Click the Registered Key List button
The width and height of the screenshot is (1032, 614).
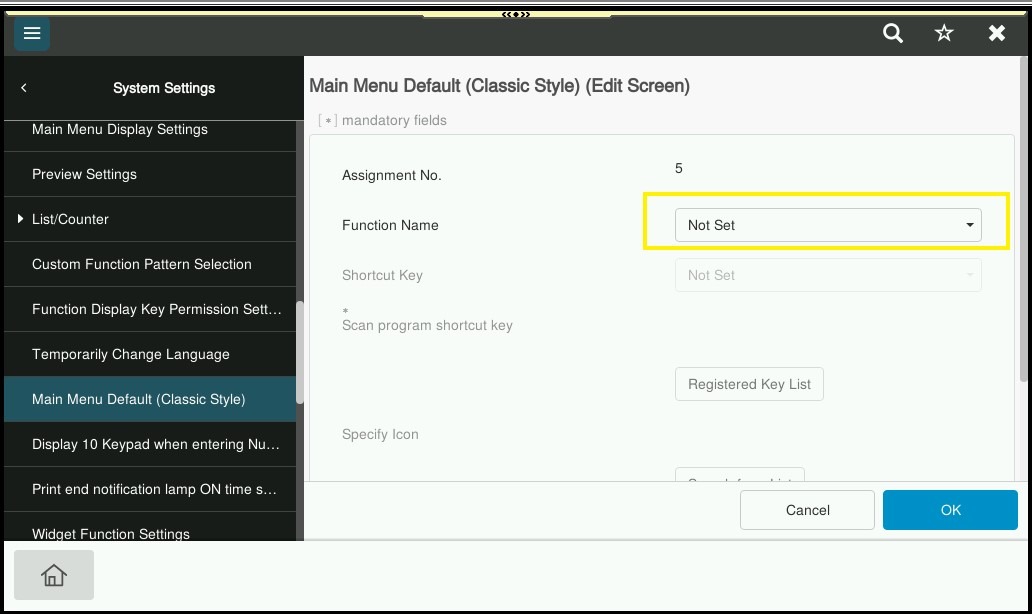pos(749,384)
